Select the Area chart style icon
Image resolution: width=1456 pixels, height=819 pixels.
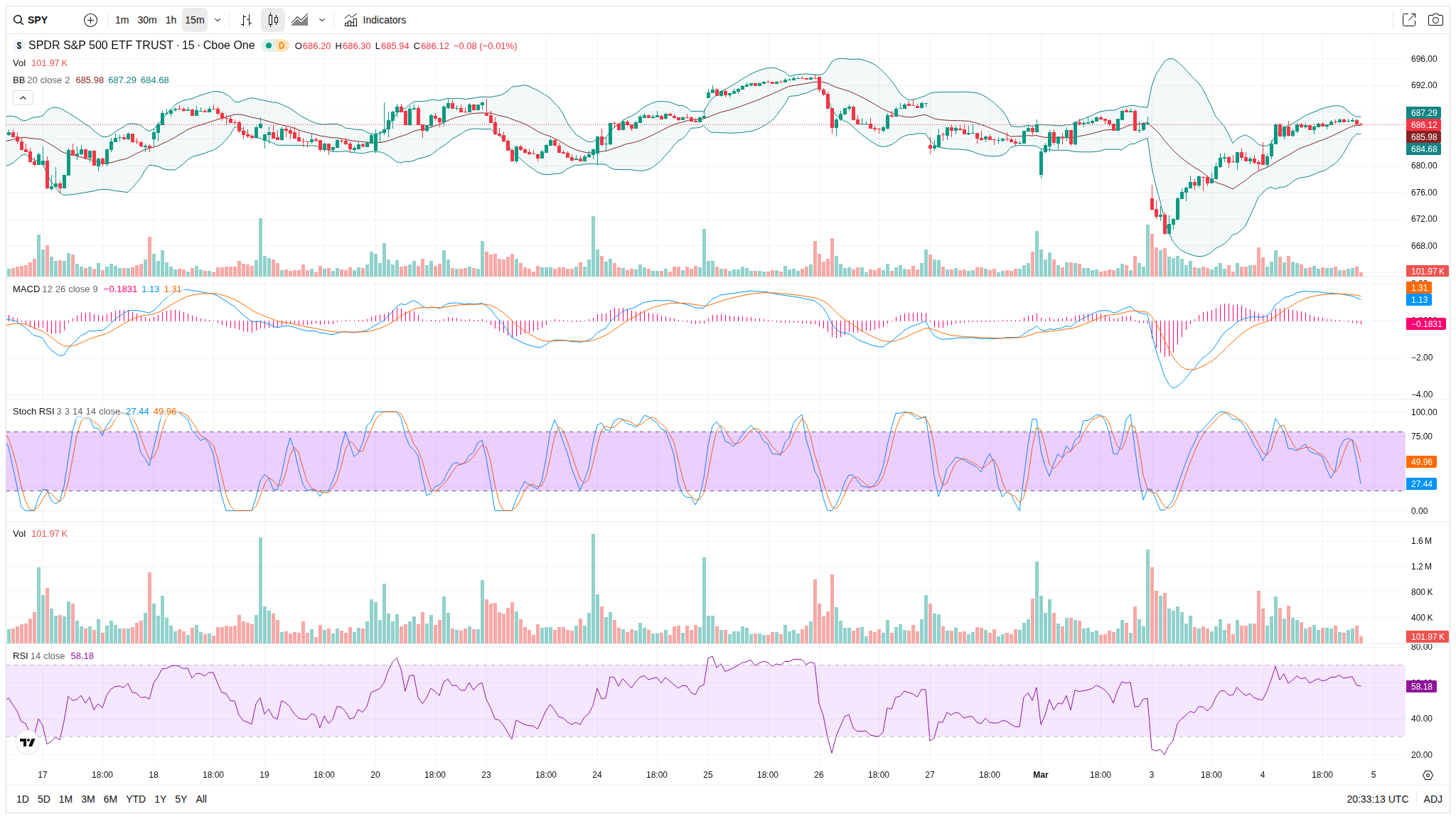coord(300,20)
